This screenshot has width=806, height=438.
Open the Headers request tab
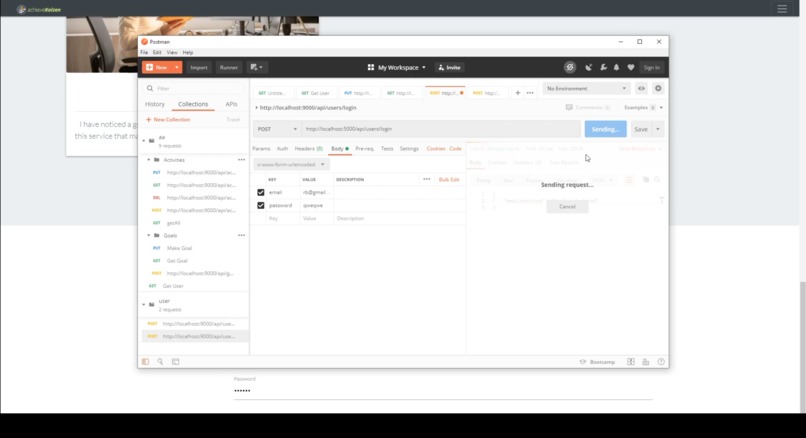pos(308,149)
